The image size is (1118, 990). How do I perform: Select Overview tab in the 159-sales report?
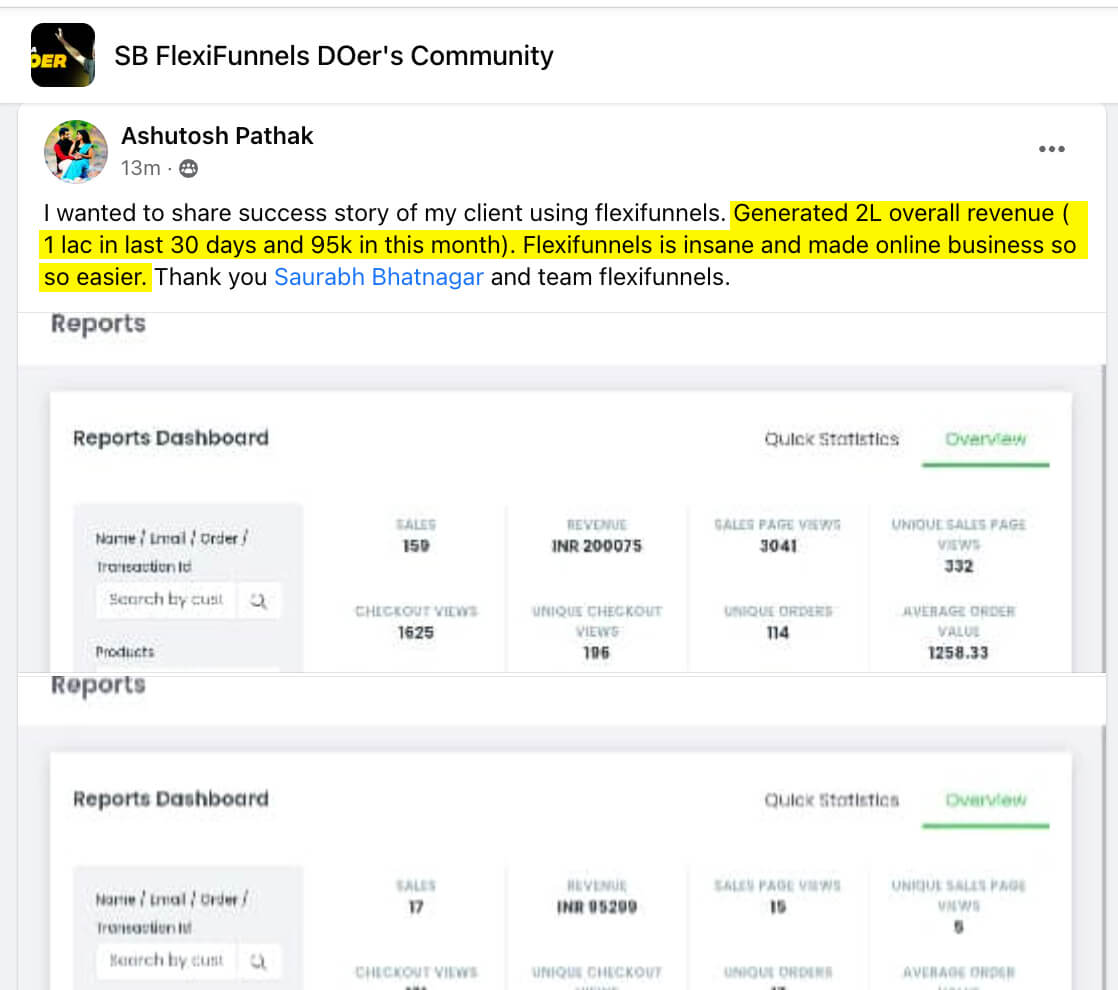[x=985, y=439]
